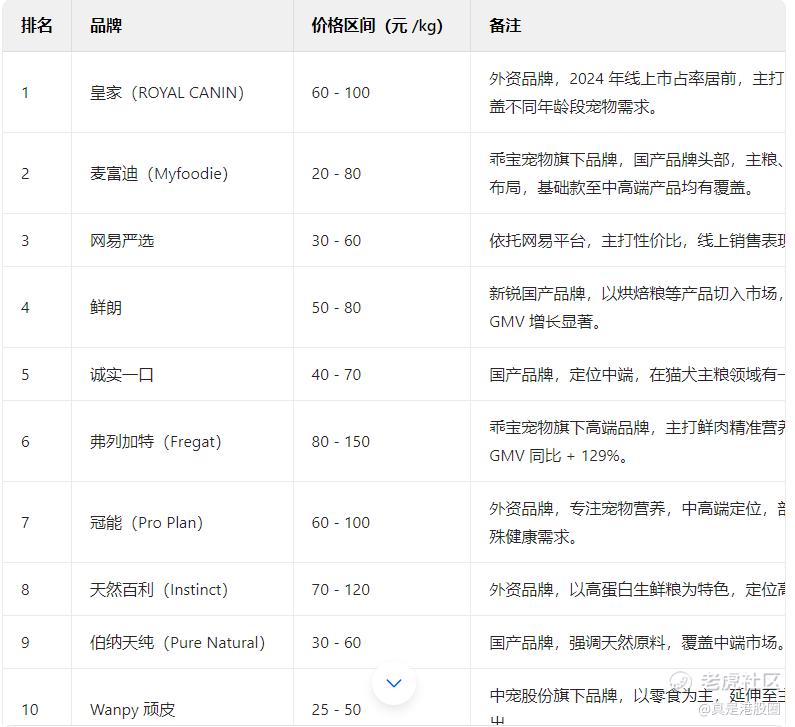Screen dimensions: 795x727
Task: Click the remark starting 国产品牌，定位中端
Action: [637, 375]
